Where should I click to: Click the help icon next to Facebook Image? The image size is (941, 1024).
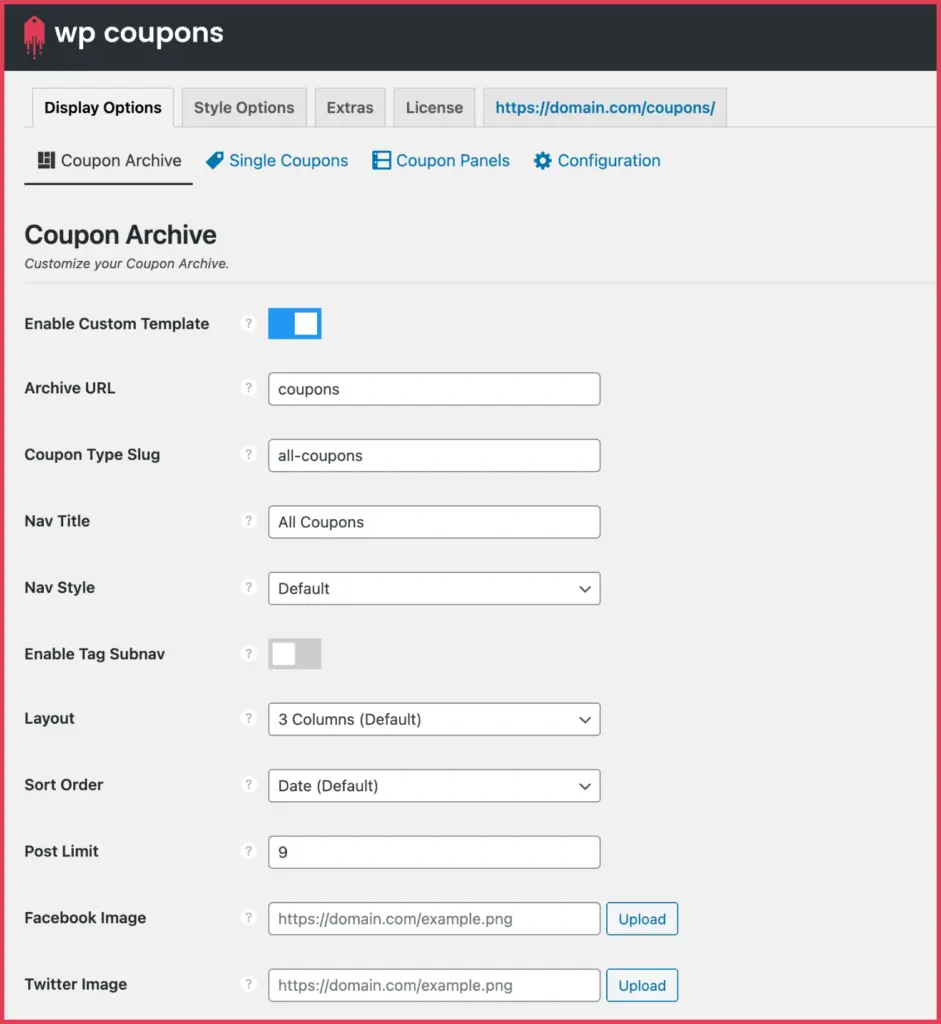pos(248,918)
